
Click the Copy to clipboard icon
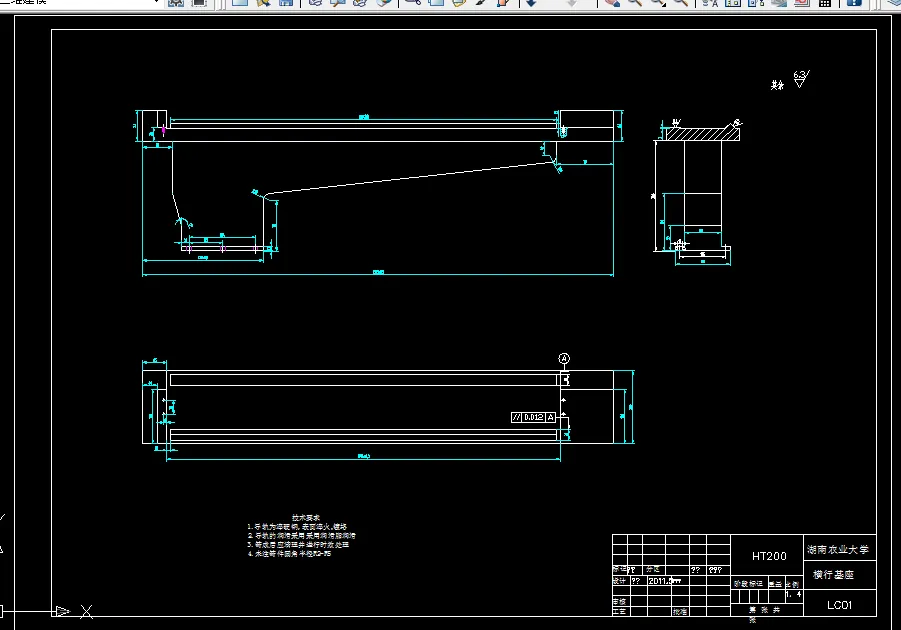[436, 3]
